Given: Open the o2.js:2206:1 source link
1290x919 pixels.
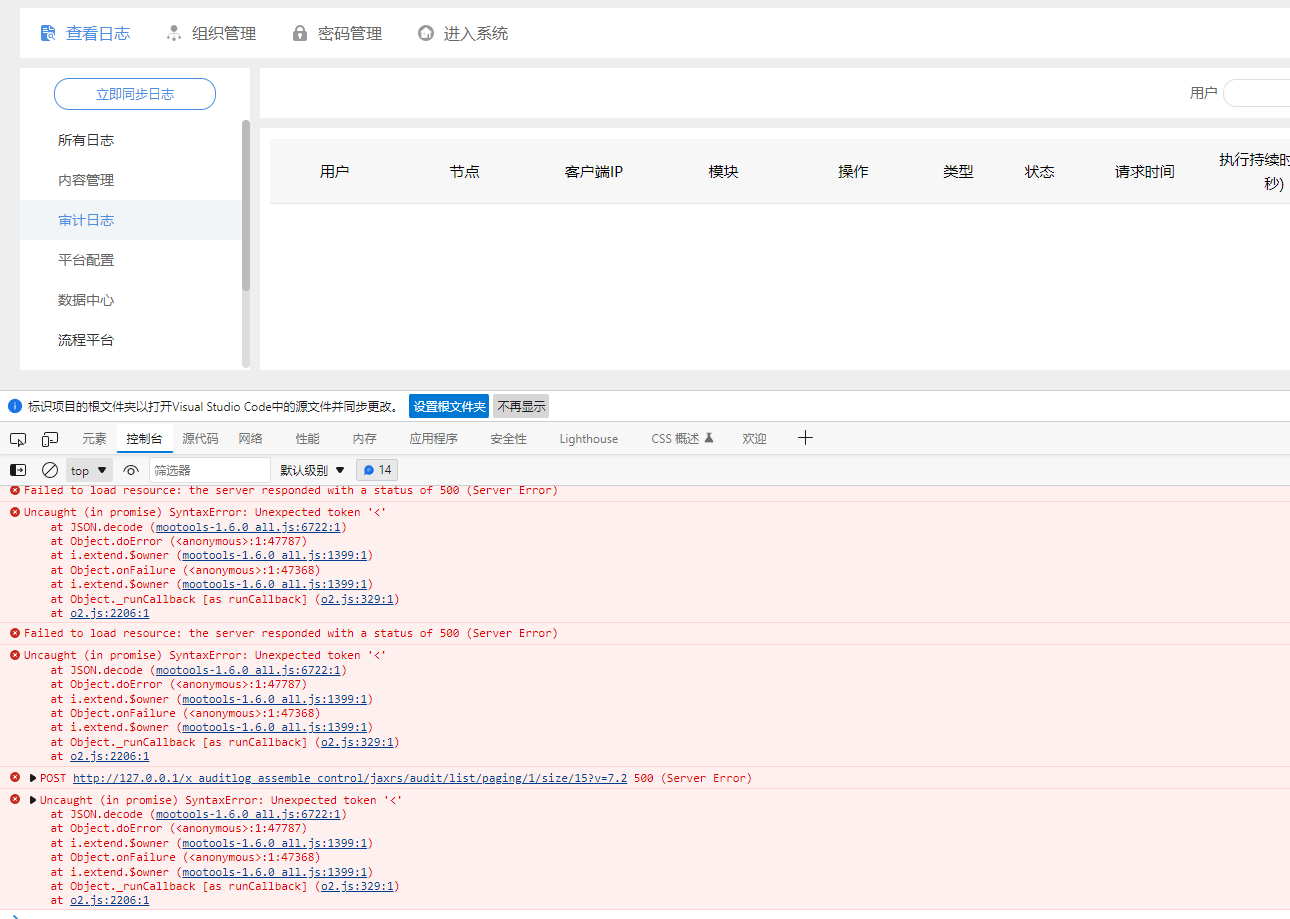Looking at the screenshot, I should pos(108,899).
